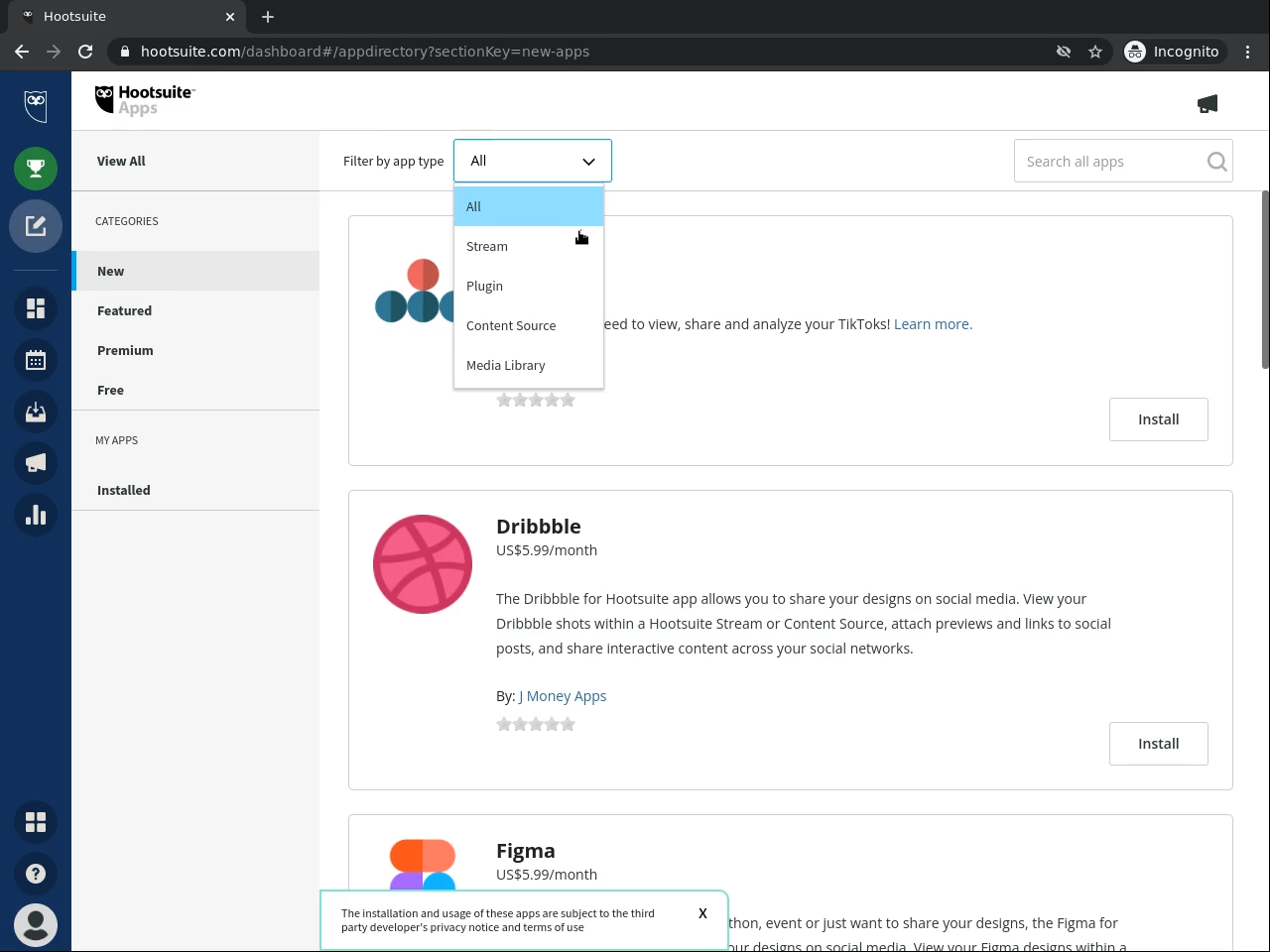
Task: Open the Inbox tray icon
Action: [36, 412]
